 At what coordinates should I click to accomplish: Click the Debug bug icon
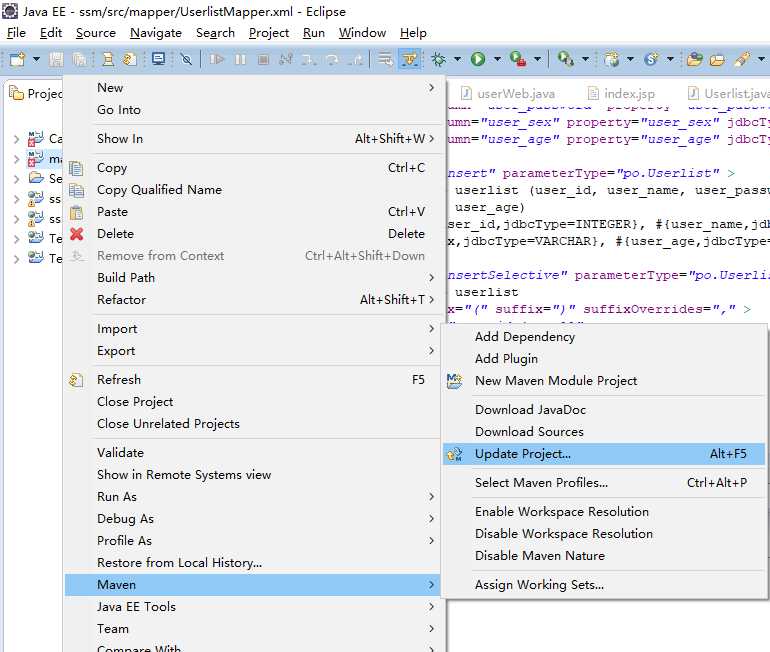(439, 59)
